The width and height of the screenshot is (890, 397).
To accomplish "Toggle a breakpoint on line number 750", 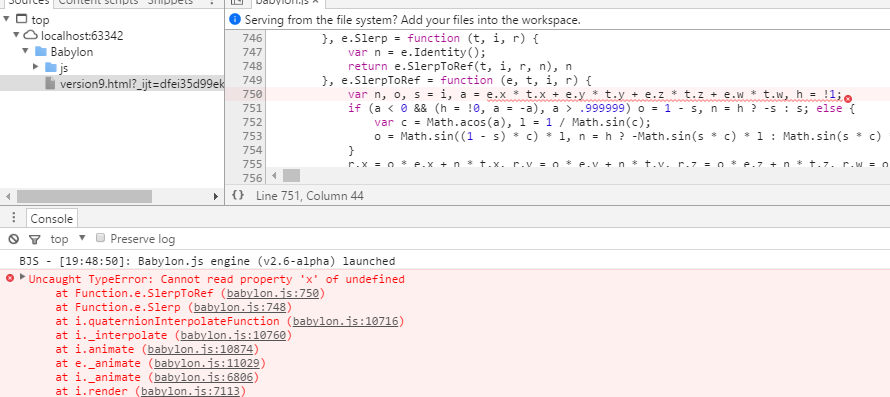I will coord(253,94).
